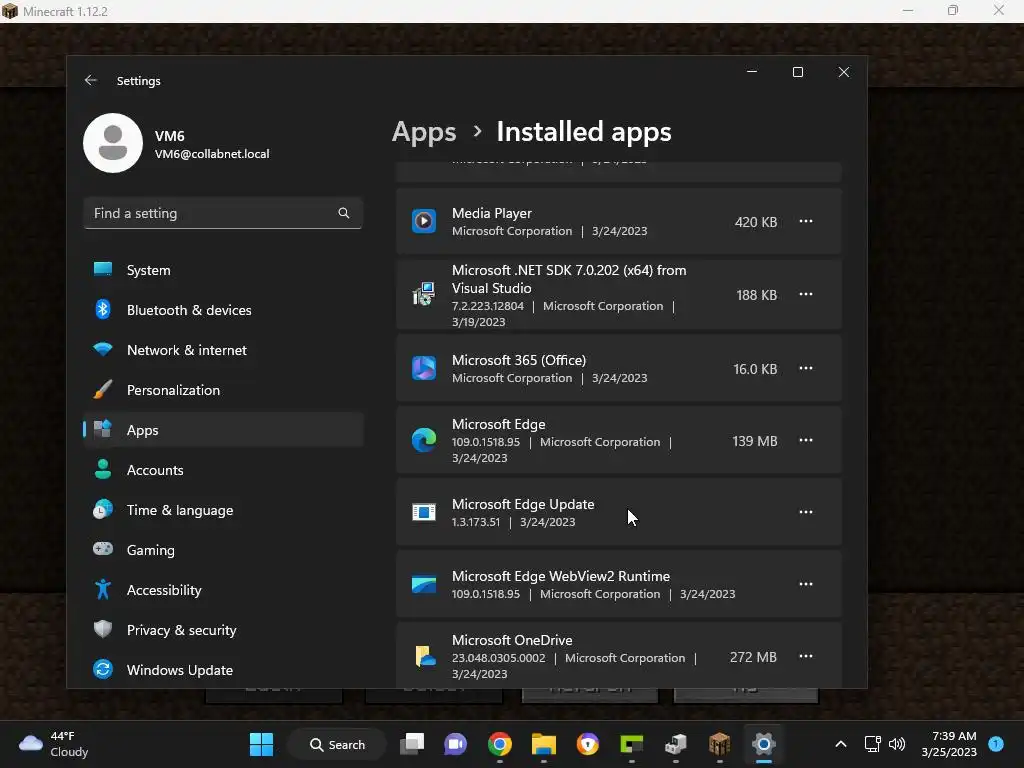Image resolution: width=1024 pixels, height=768 pixels.
Task: Click the .NET SDK installer icon
Action: [424, 295]
